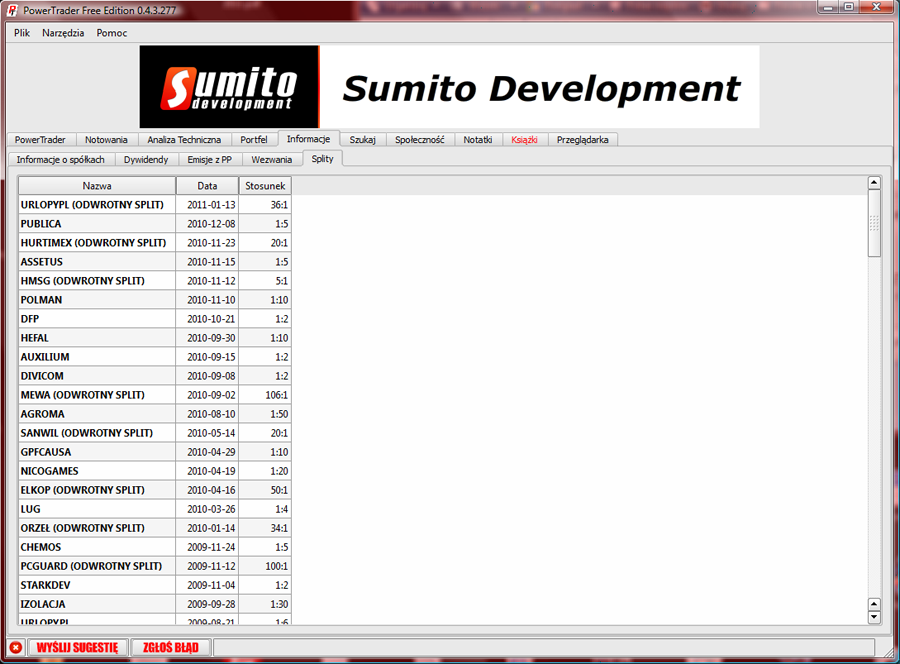Click the vertical scrollbar thumb
Image resolution: width=900 pixels, height=664 pixels.
(874, 223)
